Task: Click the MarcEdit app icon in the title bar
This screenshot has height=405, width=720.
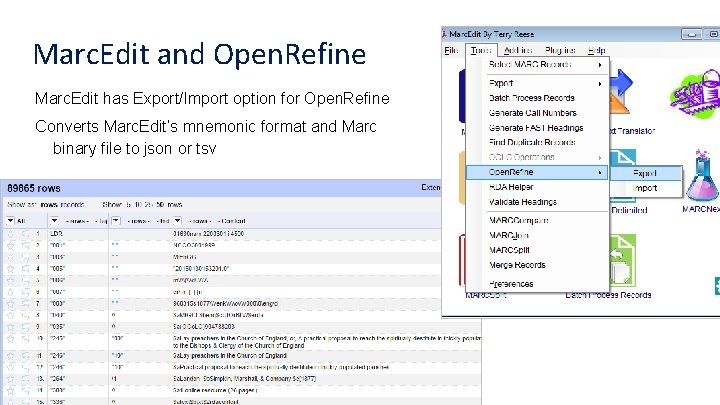Action: [x=444, y=34]
